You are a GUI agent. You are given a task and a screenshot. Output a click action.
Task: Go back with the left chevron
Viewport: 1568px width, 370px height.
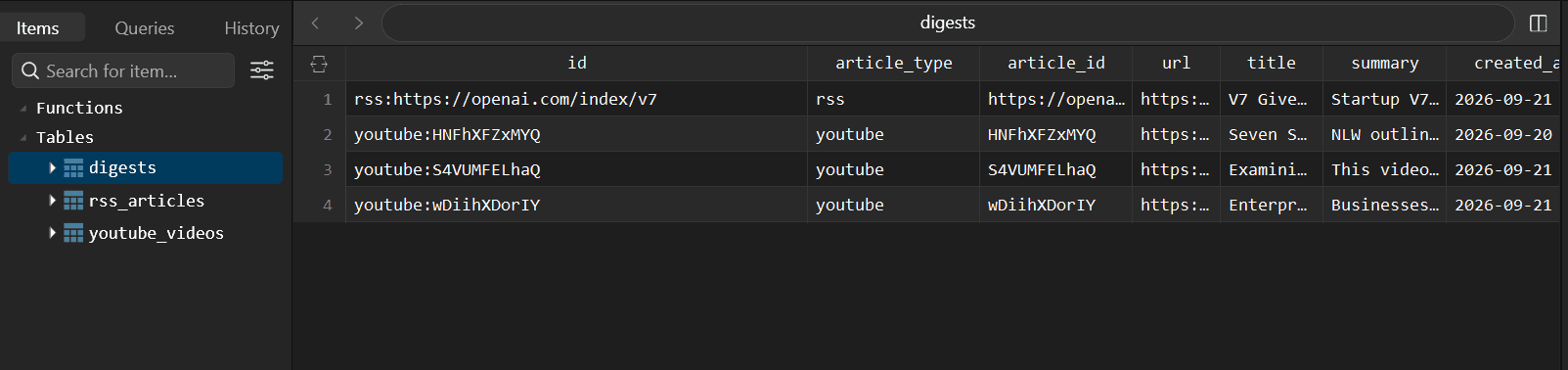315,23
